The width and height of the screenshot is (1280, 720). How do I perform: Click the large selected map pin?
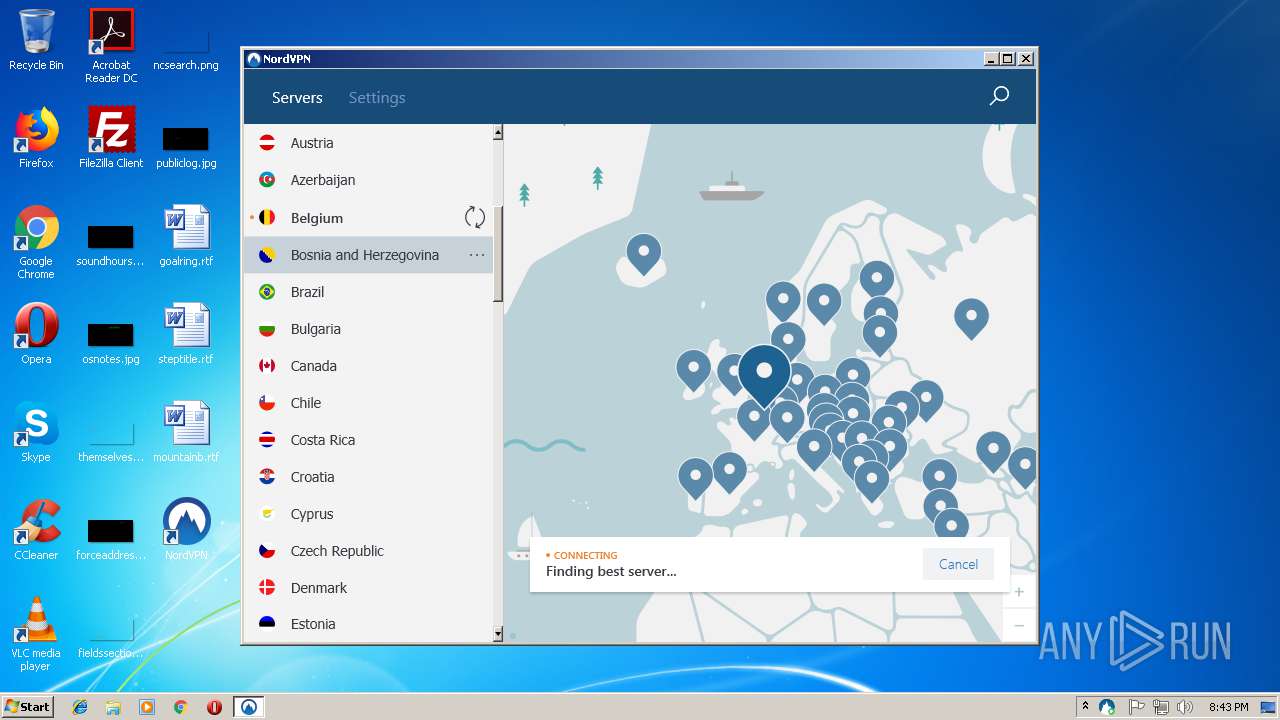tap(764, 374)
